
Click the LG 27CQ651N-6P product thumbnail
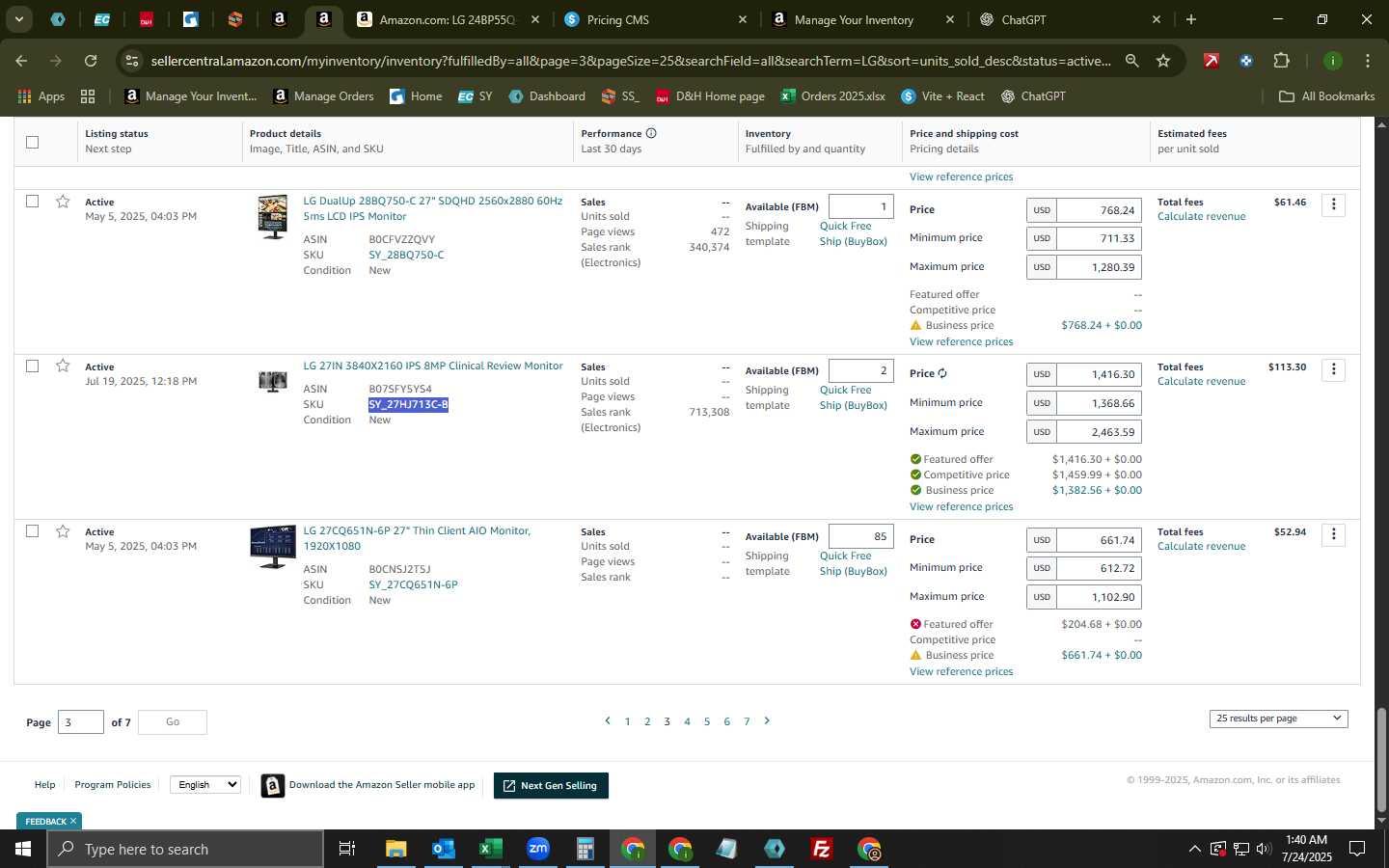273,547
